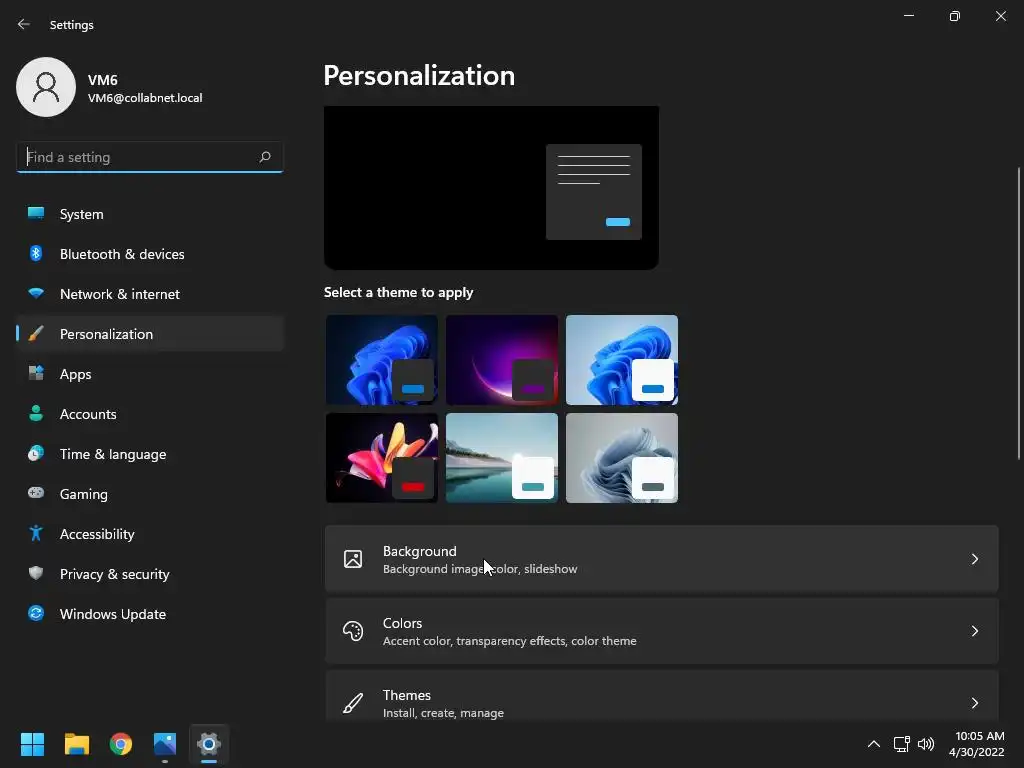Open Time & language settings
The width and height of the screenshot is (1024, 768).
[x=150, y=454]
